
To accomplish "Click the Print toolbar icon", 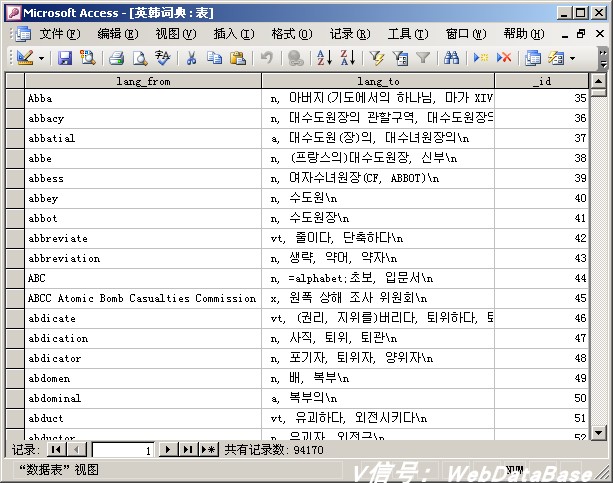I will click(116, 58).
